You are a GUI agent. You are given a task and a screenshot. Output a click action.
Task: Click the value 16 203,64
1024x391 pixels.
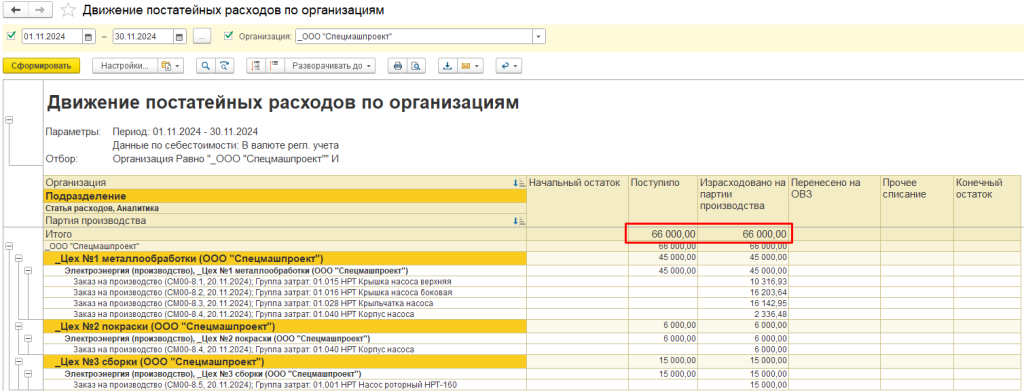click(x=768, y=292)
